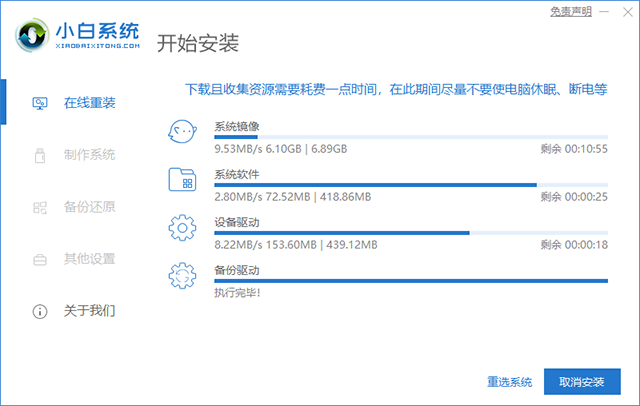Image resolution: width=640 pixels, height=406 pixels.
Task: Click the 系统软件 folder icon
Action: [x=182, y=181]
